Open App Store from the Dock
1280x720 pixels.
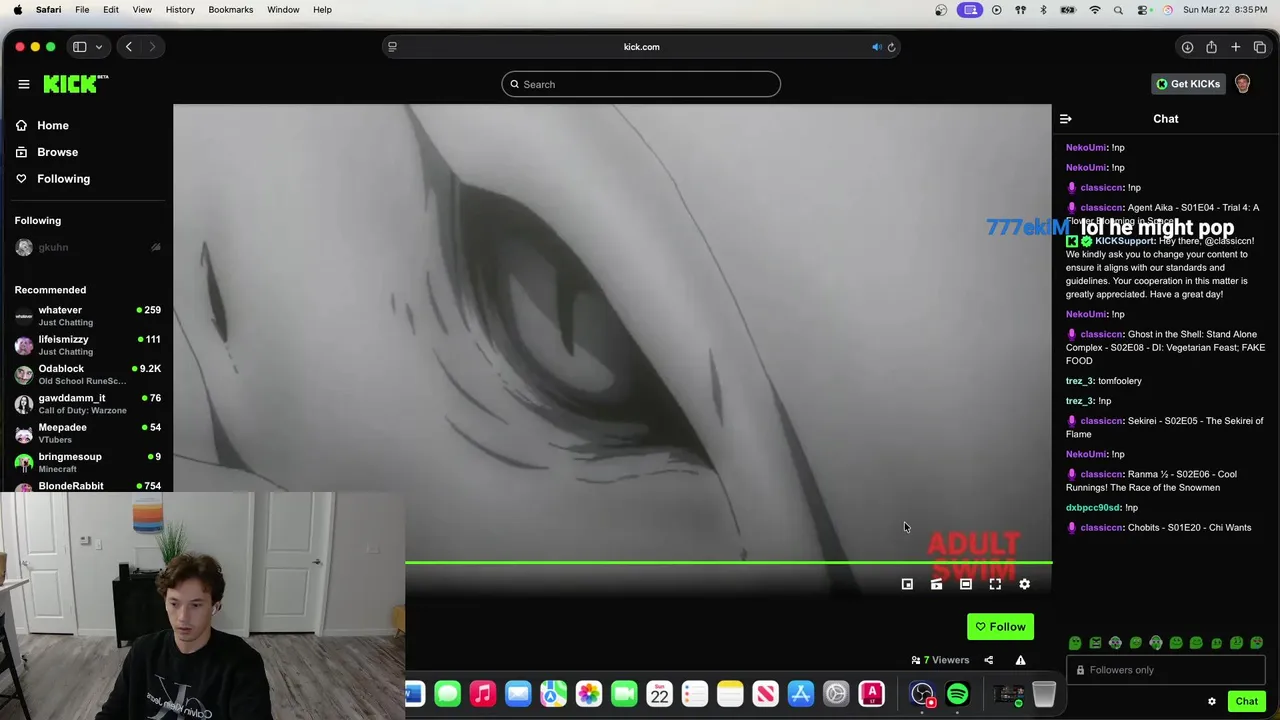801,693
